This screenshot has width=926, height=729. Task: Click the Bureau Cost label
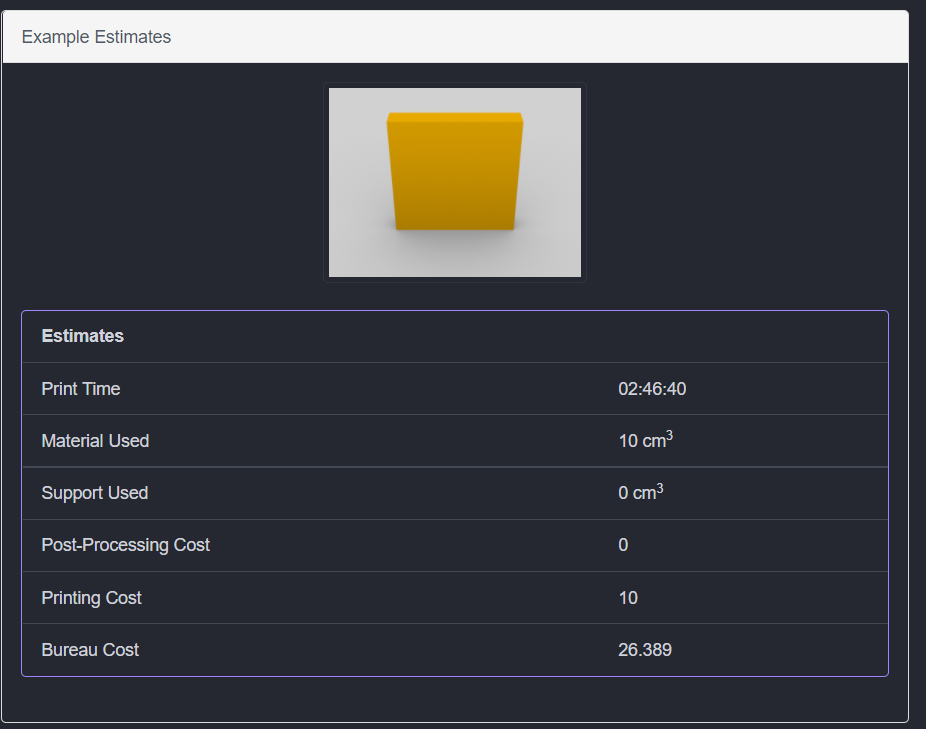point(90,650)
